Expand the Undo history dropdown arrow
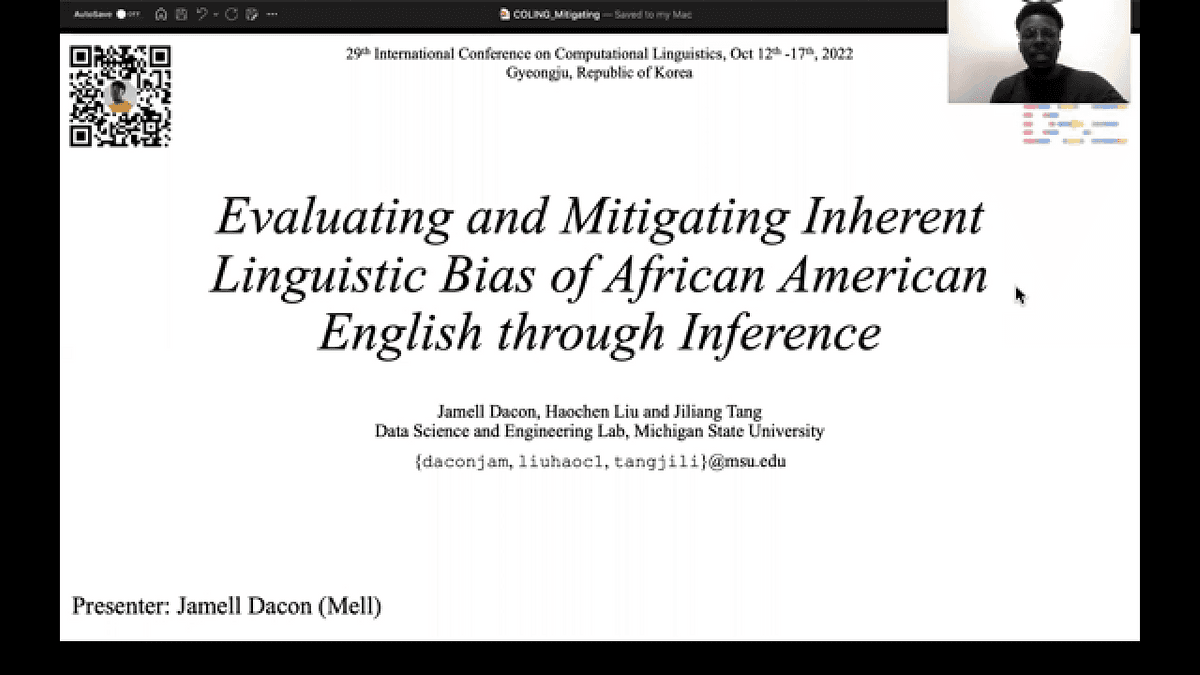1200x675 pixels. pyautogui.click(x=215, y=15)
